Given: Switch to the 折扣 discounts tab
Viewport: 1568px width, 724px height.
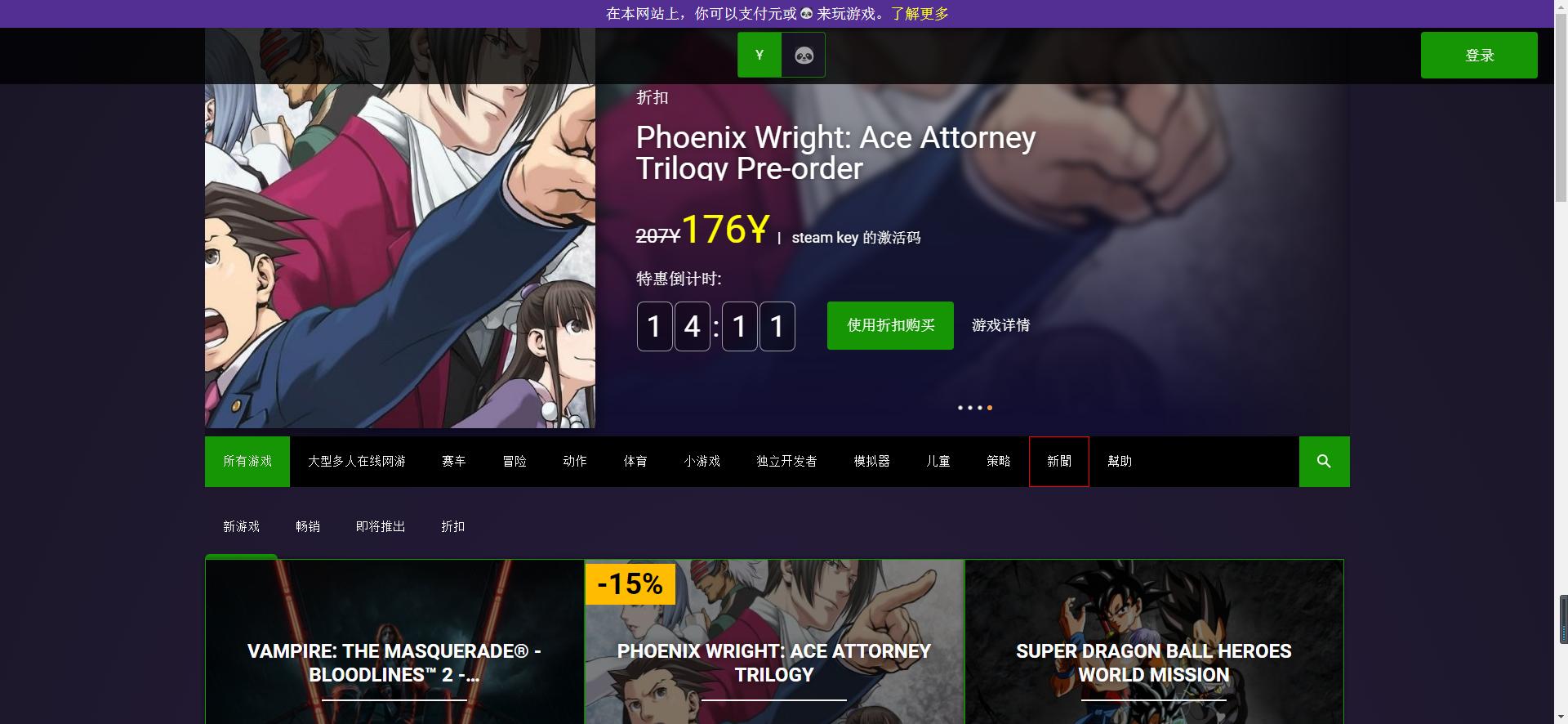Looking at the screenshot, I should (453, 527).
